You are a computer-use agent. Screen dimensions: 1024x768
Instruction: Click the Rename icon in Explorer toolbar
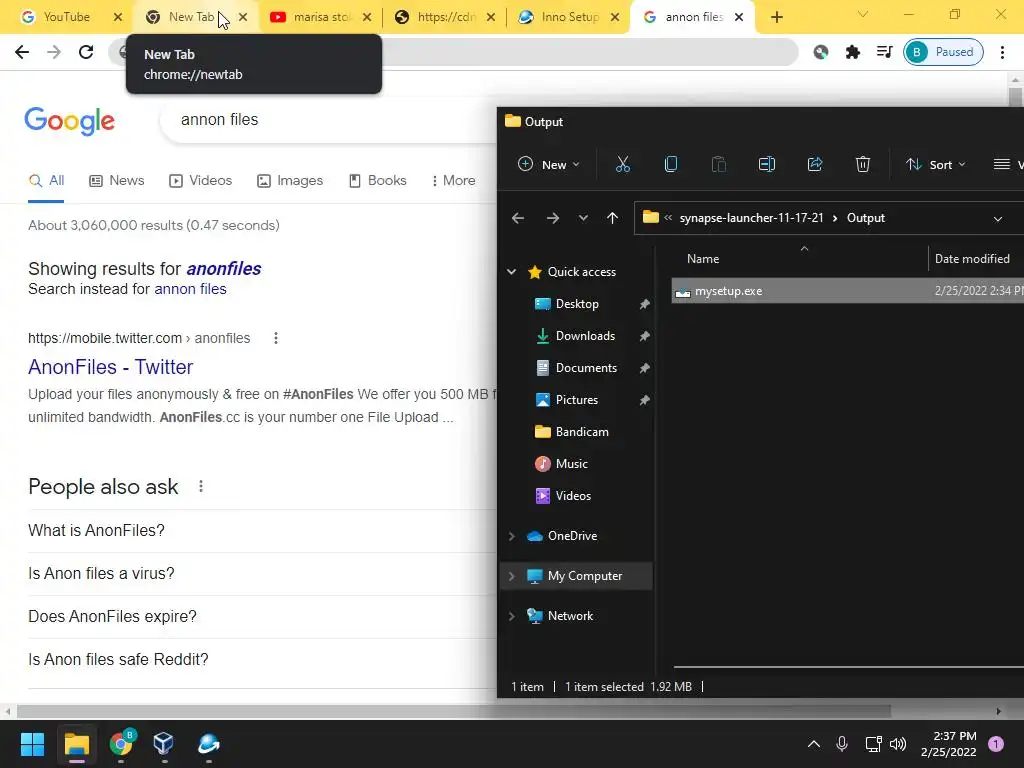[767, 165]
